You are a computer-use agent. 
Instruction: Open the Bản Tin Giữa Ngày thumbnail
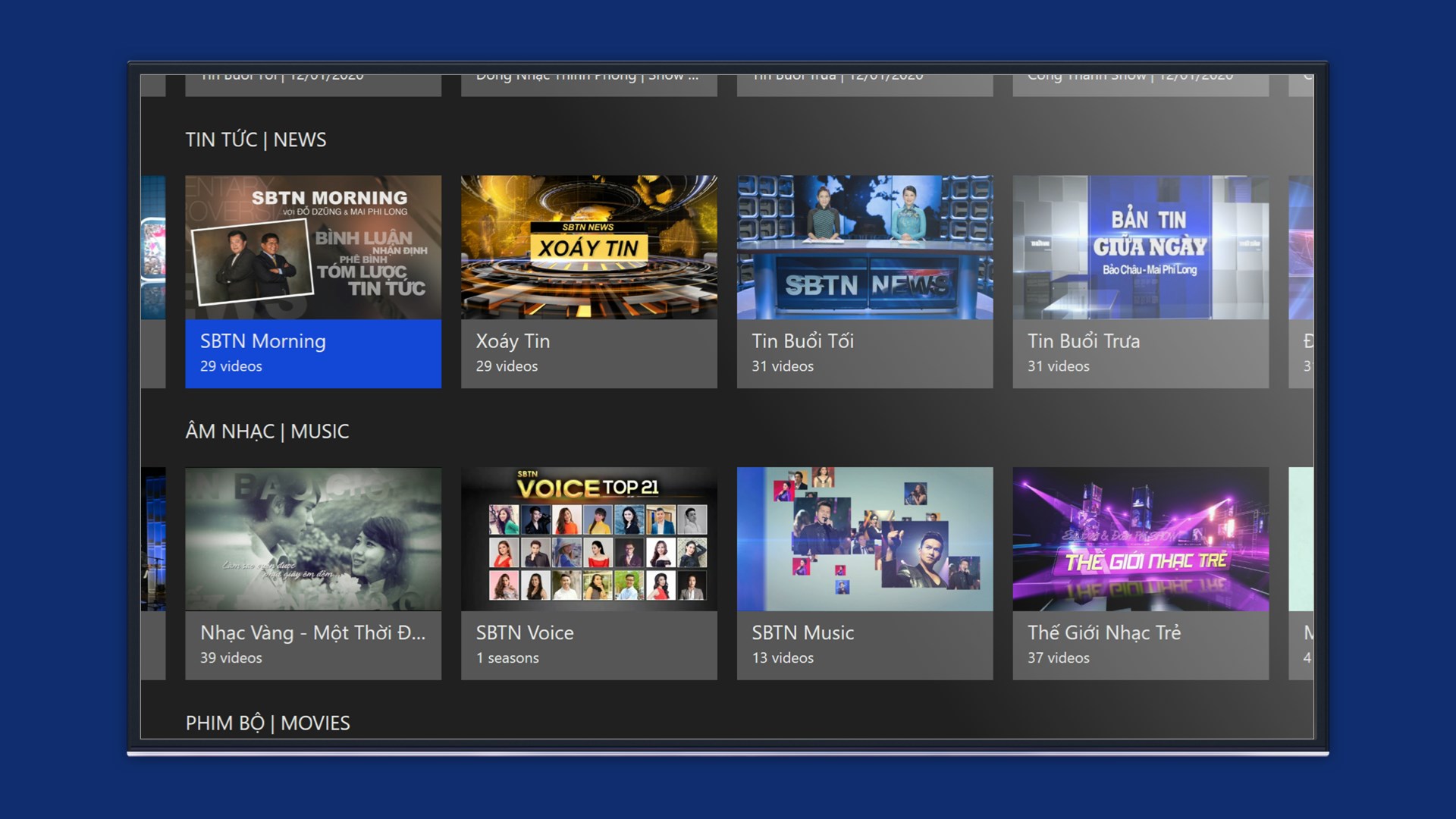1141,247
